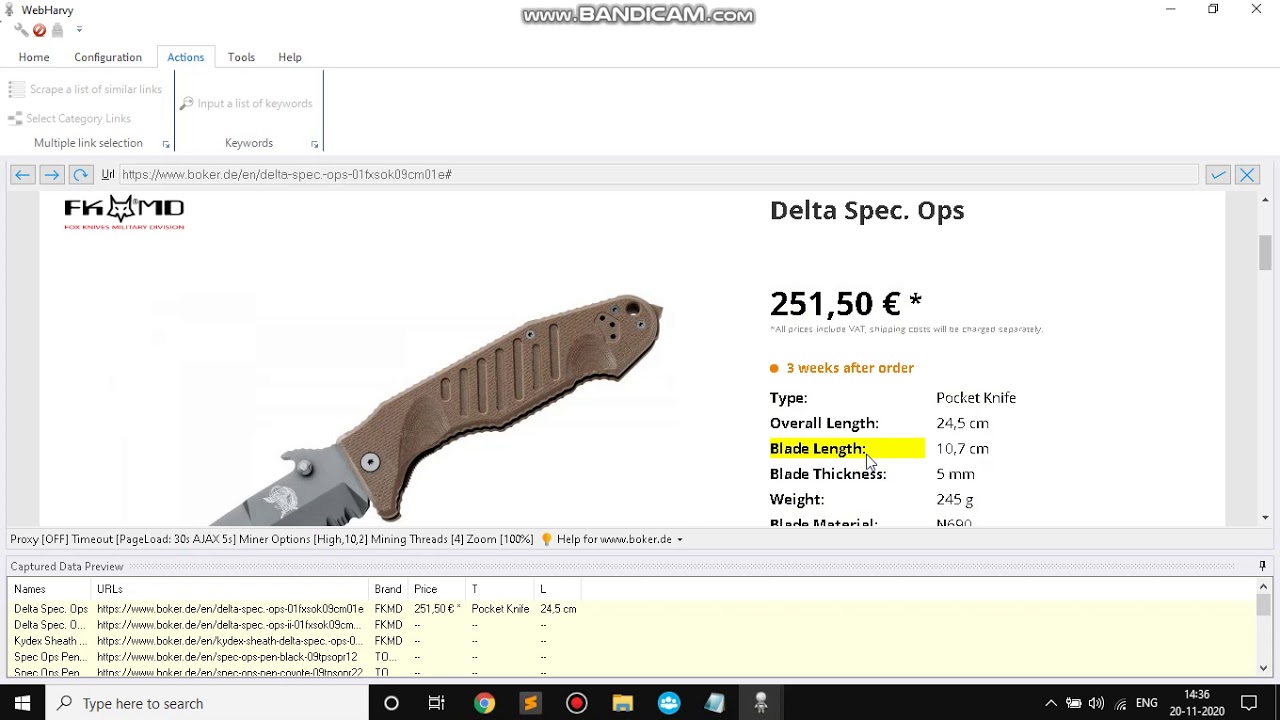The image size is (1280, 720).
Task: Open the Tools tab
Action: point(241,57)
